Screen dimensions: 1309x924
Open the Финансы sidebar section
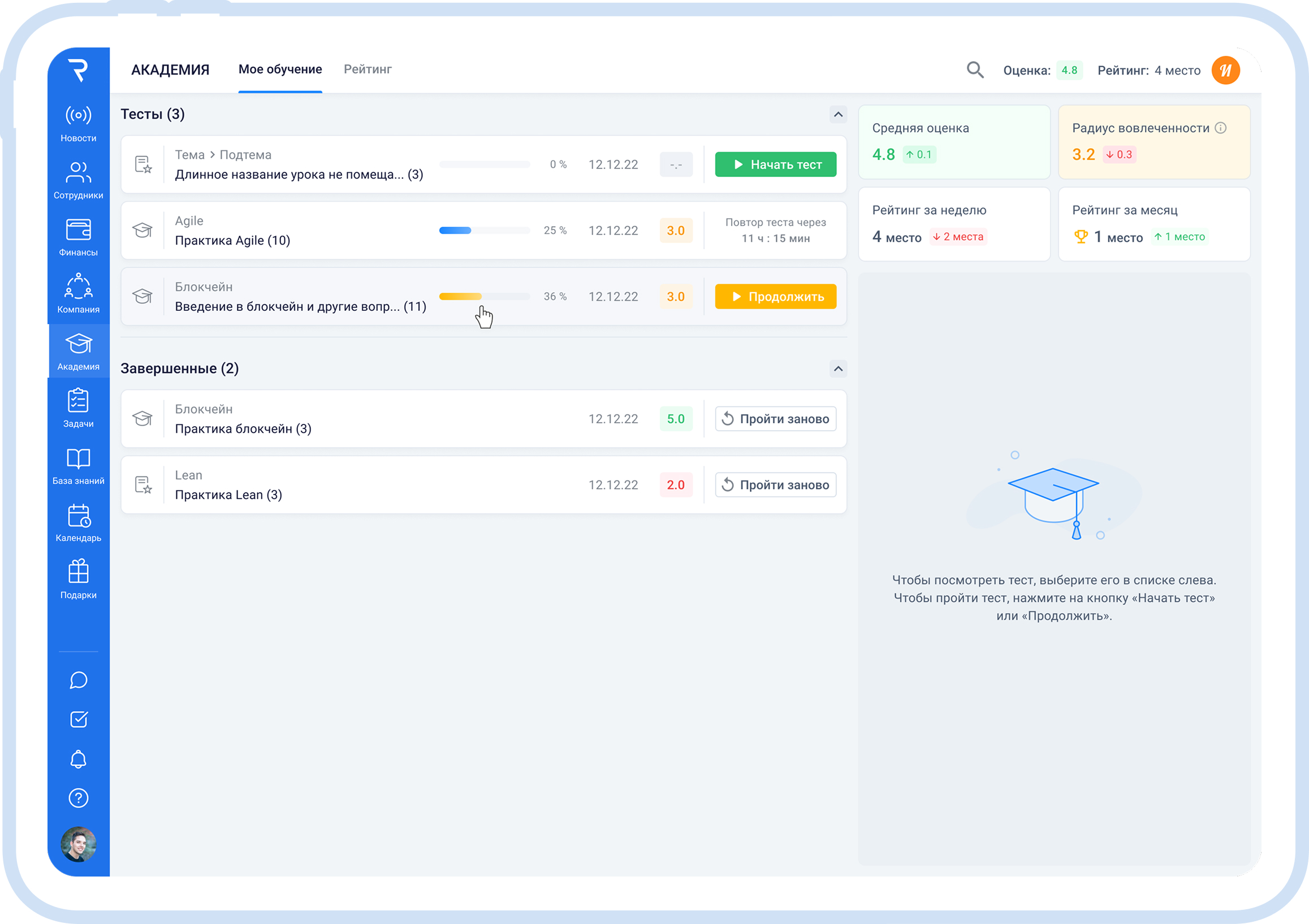coord(78,237)
